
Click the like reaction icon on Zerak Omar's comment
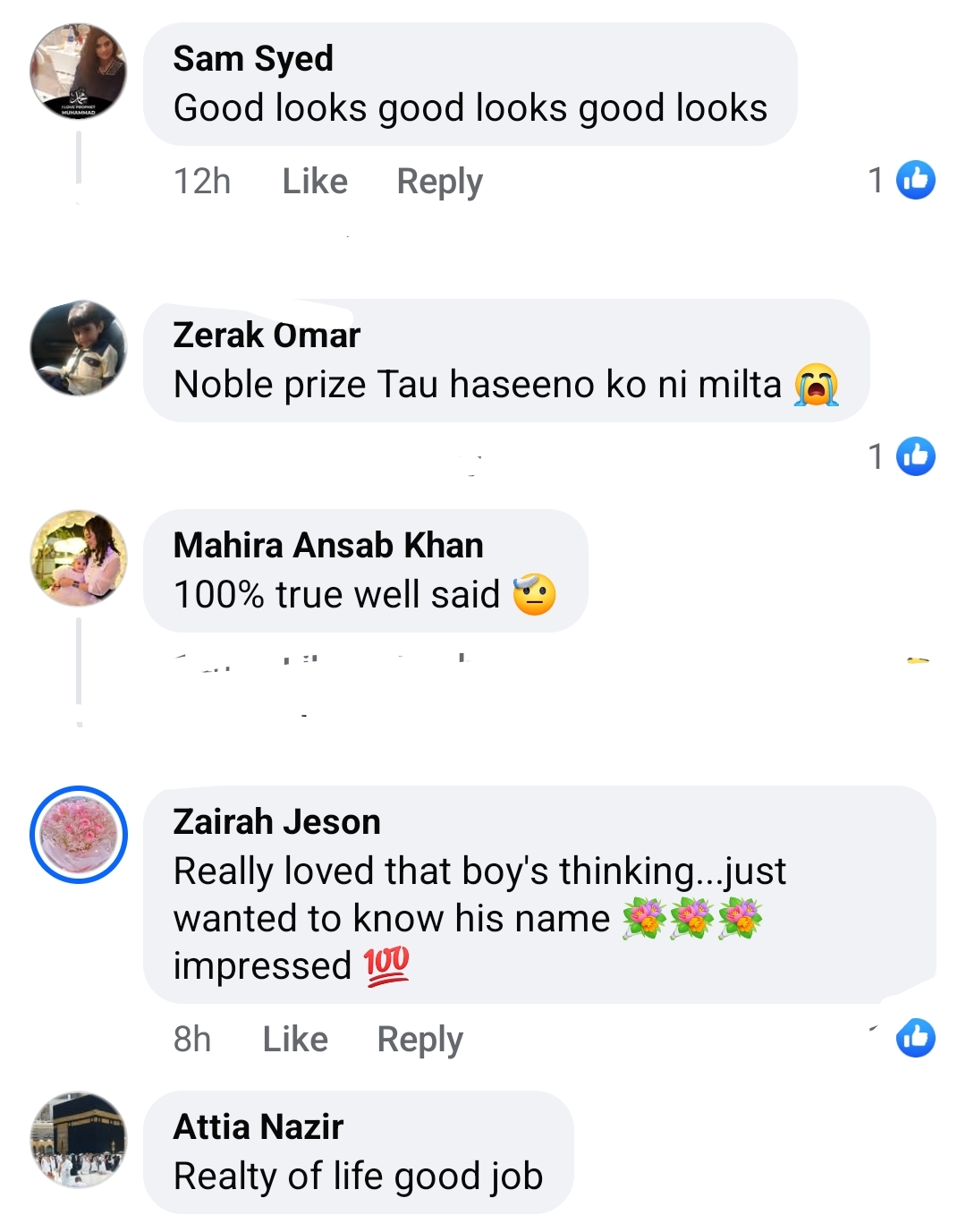(915, 456)
